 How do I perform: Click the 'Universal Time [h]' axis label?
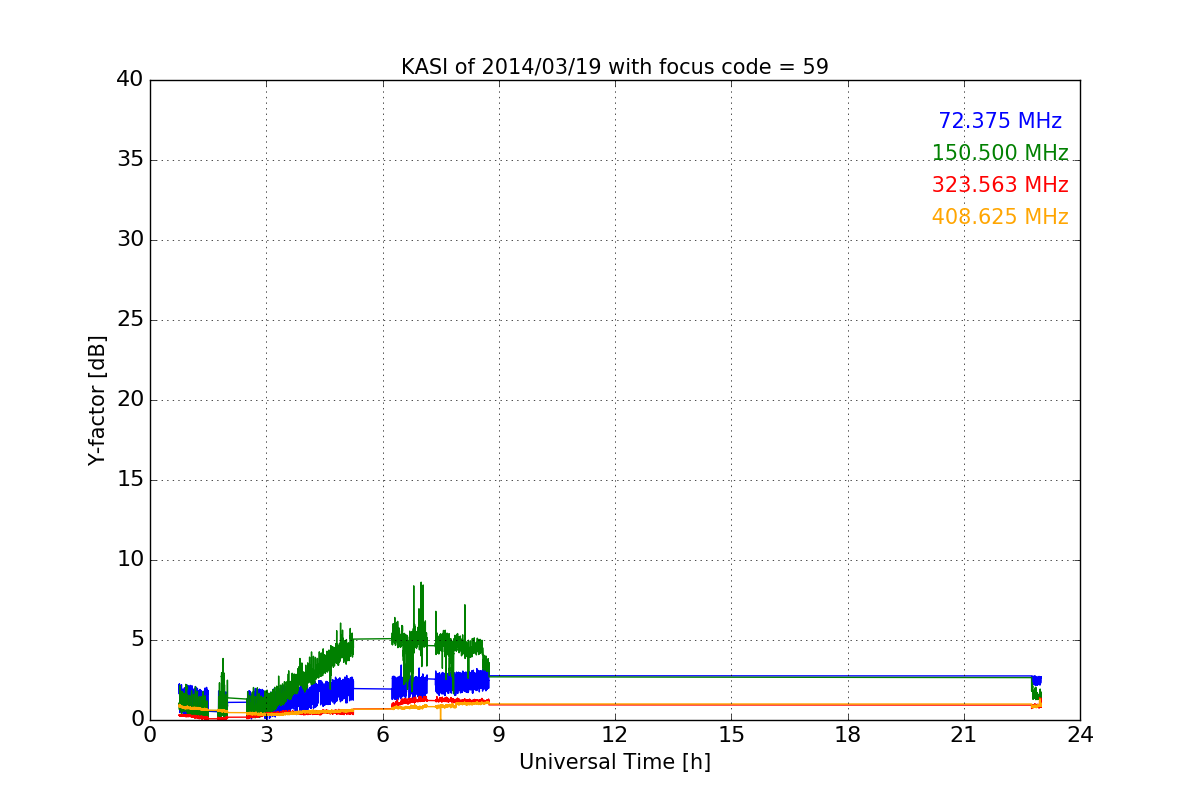pos(615,762)
